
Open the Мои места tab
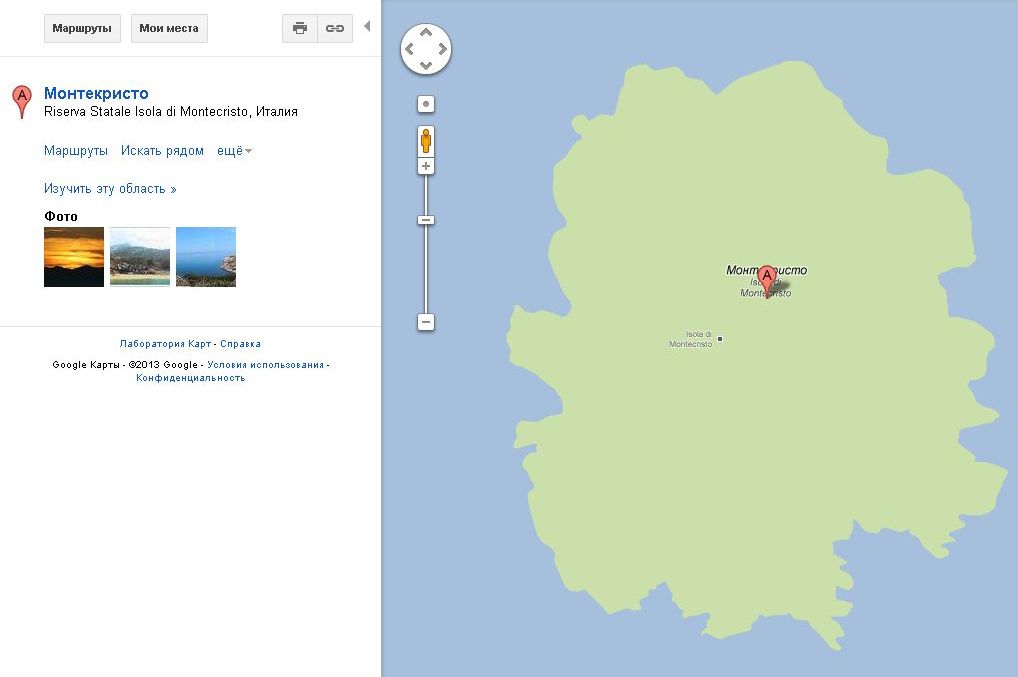point(169,29)
